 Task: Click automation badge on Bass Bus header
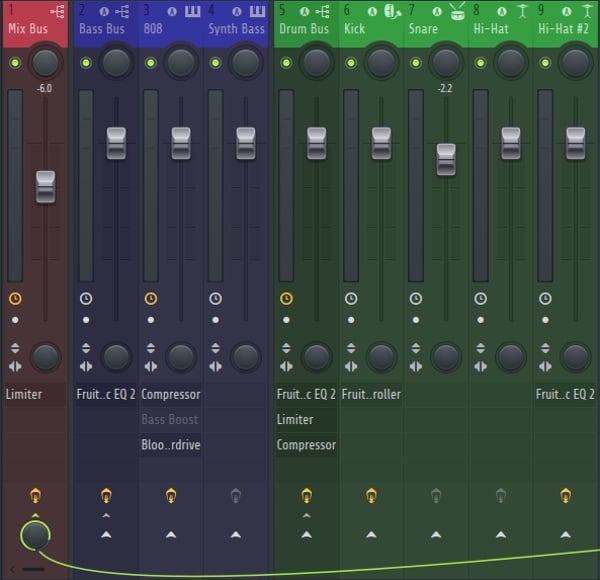pos(104,12)
